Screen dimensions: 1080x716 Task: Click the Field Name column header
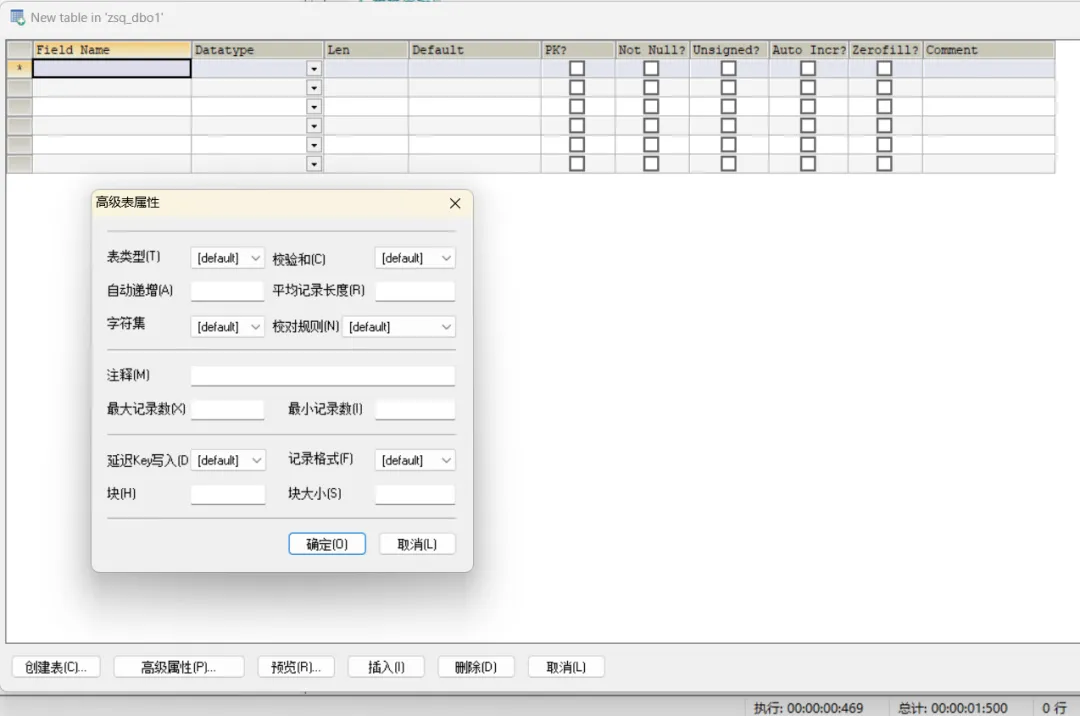[x=112, y=50]
